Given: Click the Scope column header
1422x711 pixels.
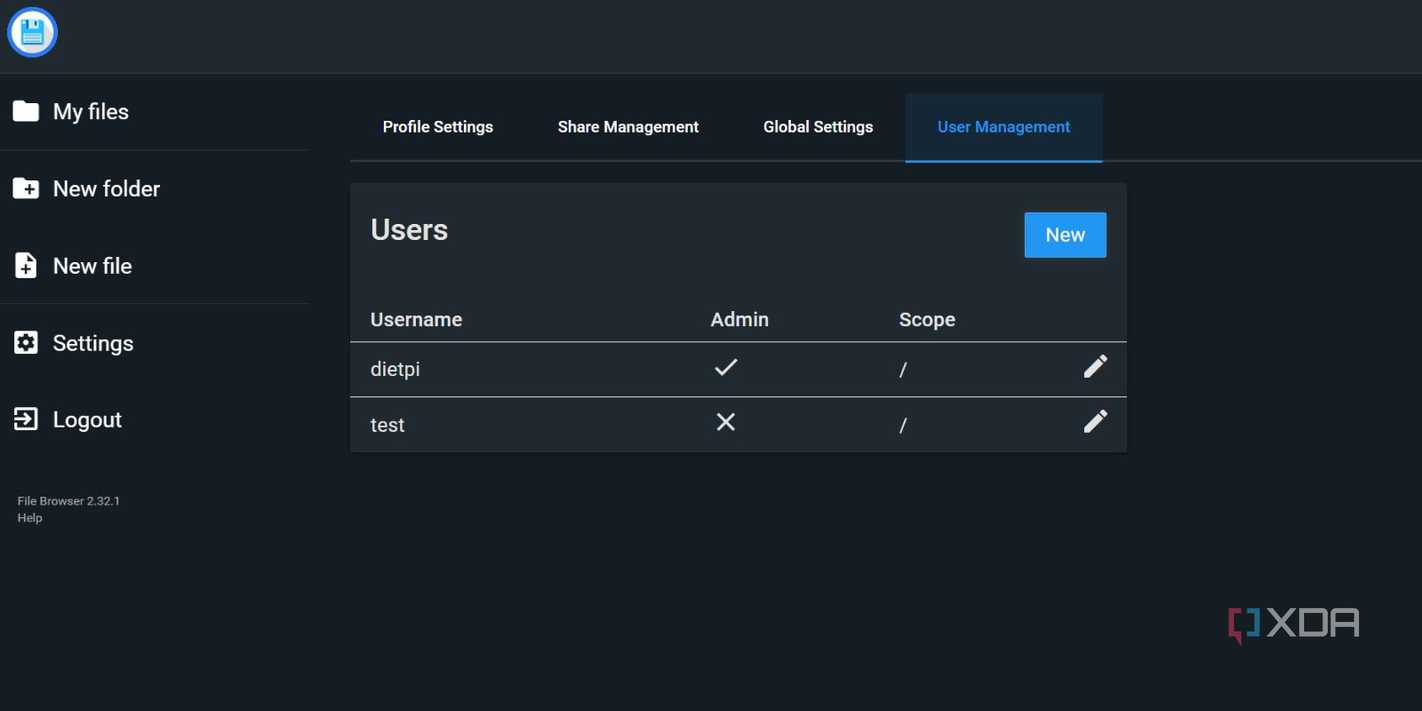Looking at the screenshot, I should (927, 320).
